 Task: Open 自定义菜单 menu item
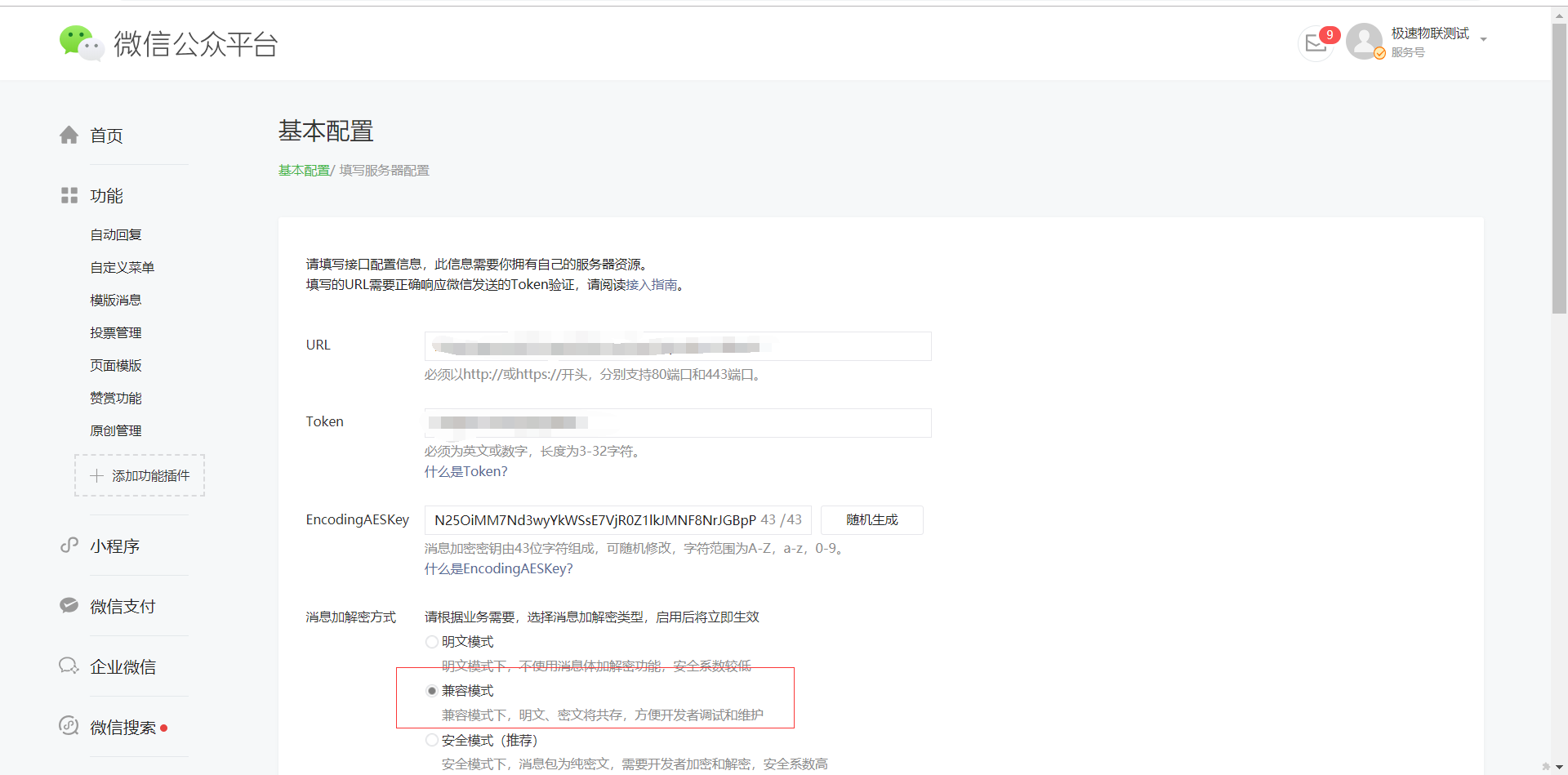[122, 267]
